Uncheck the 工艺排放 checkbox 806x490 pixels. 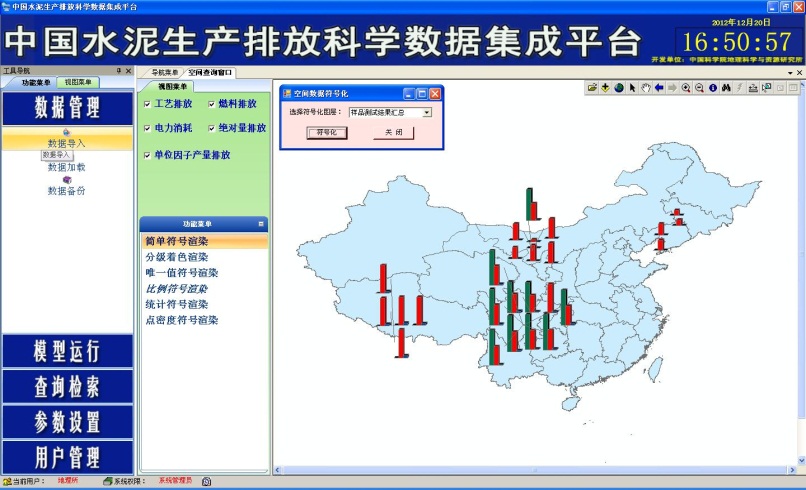[147, 104]
